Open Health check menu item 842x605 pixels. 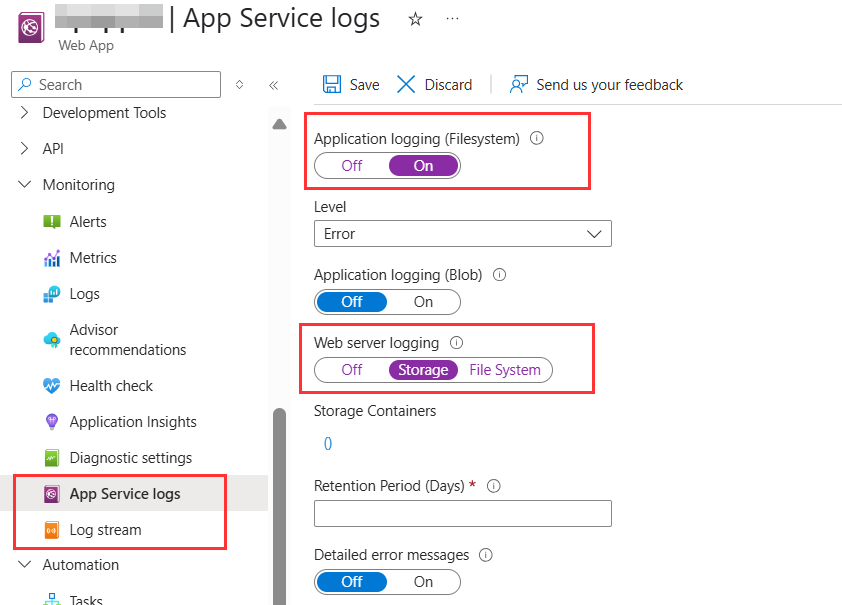(111, 385)
